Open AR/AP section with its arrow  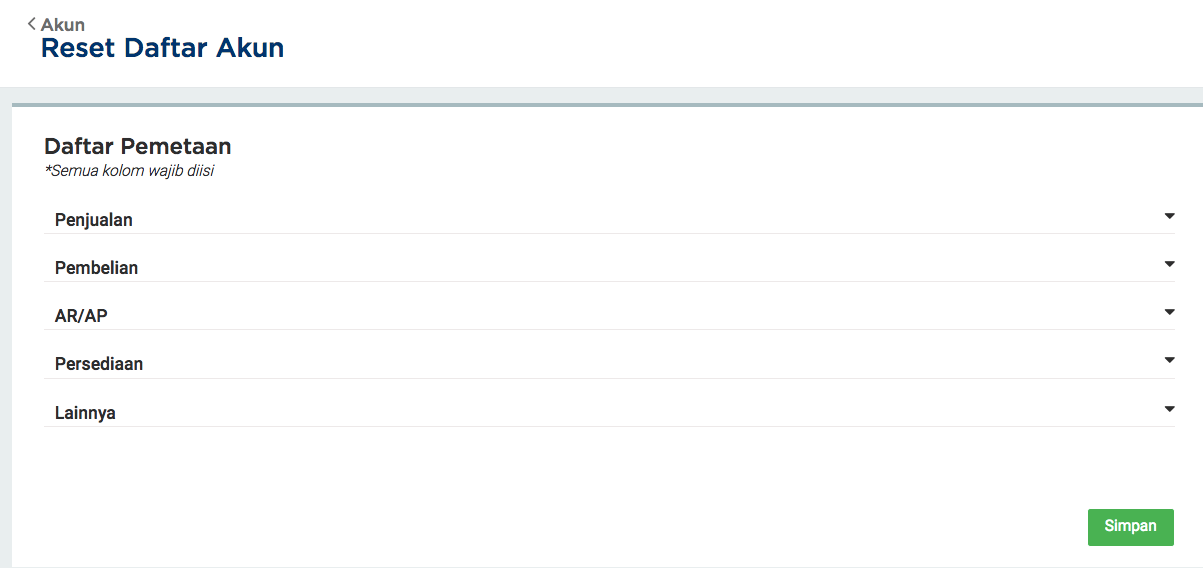coord(1169,312)
